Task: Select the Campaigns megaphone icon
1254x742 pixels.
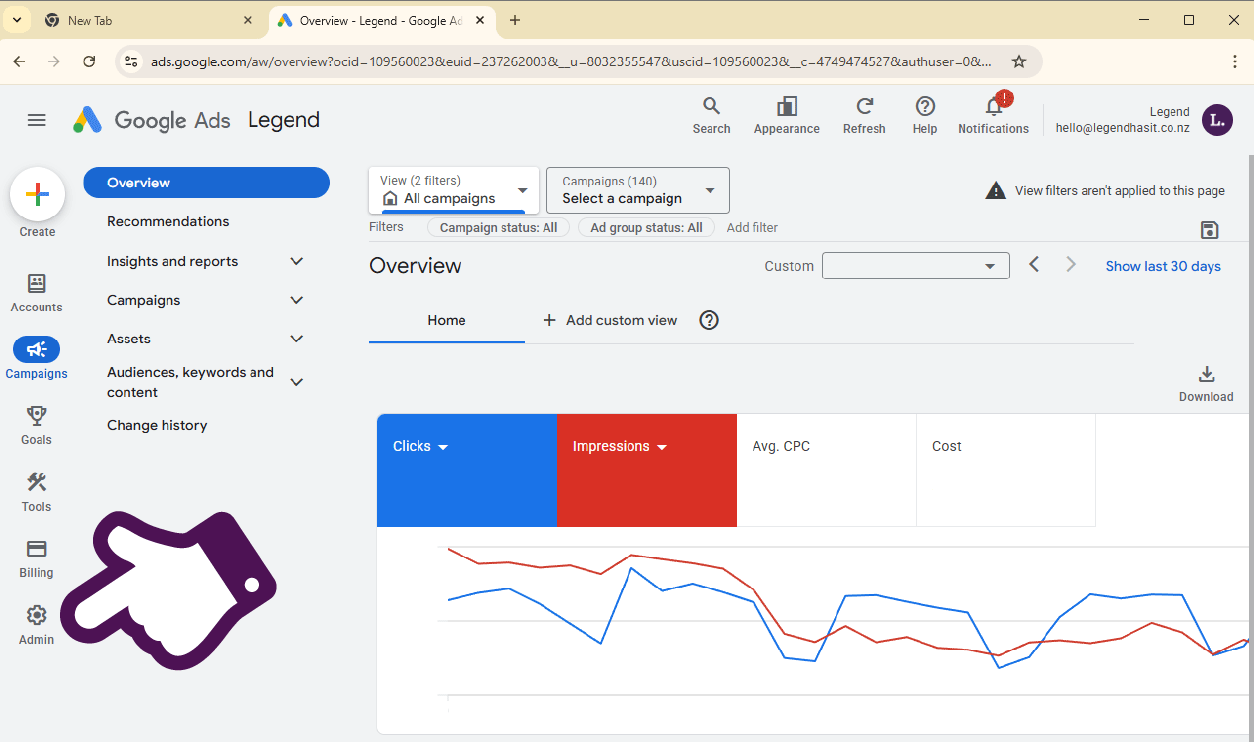Action: click(x=37, y=349)
